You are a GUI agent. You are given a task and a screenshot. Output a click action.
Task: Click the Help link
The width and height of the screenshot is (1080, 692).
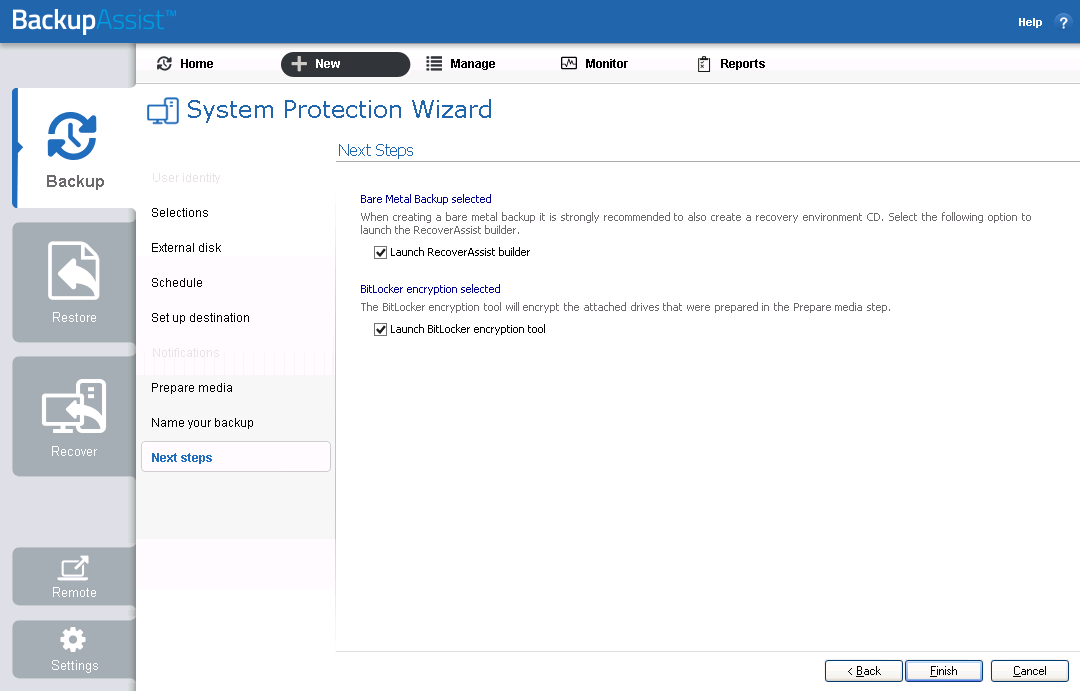[x=1030, y=22]
